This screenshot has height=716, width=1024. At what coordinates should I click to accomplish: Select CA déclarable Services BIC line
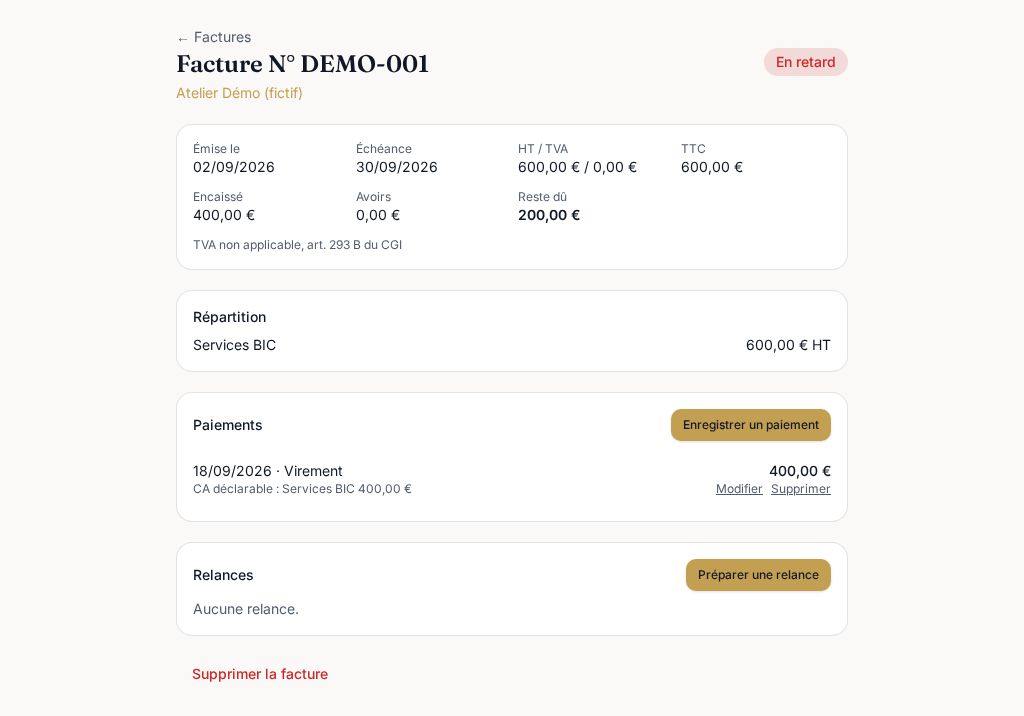click(302, 489)
